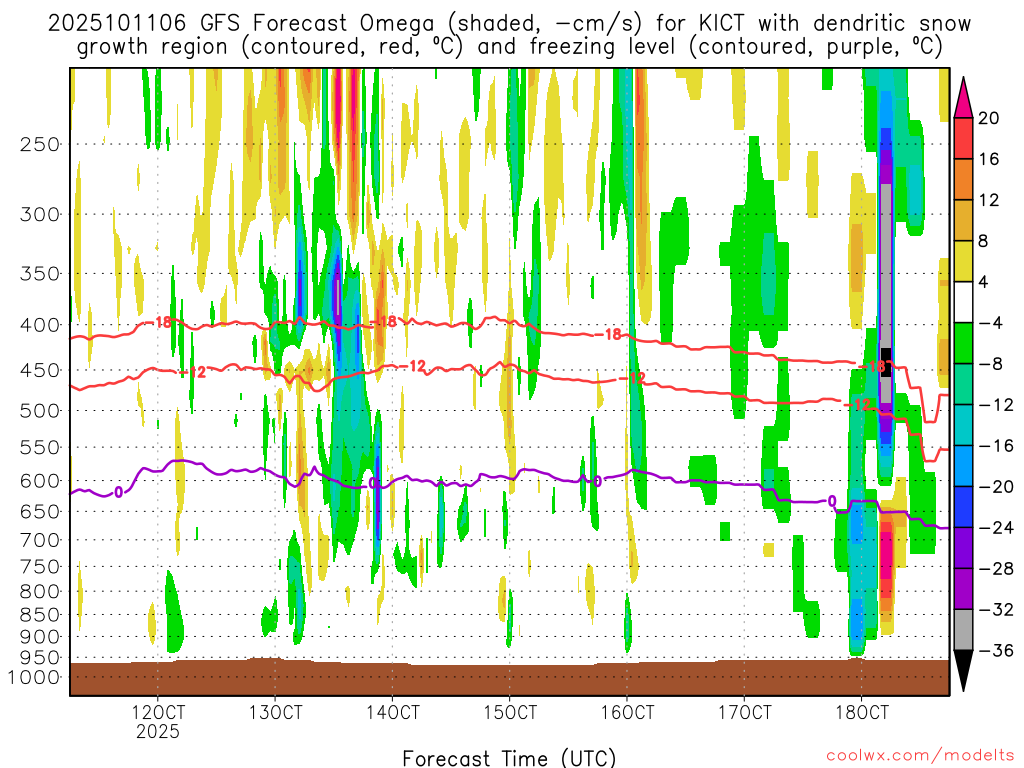Screen dimensions: 1024x768
Task: Click the light blue colorbar swatch between -16 and -20
Action: click(963, 466)
